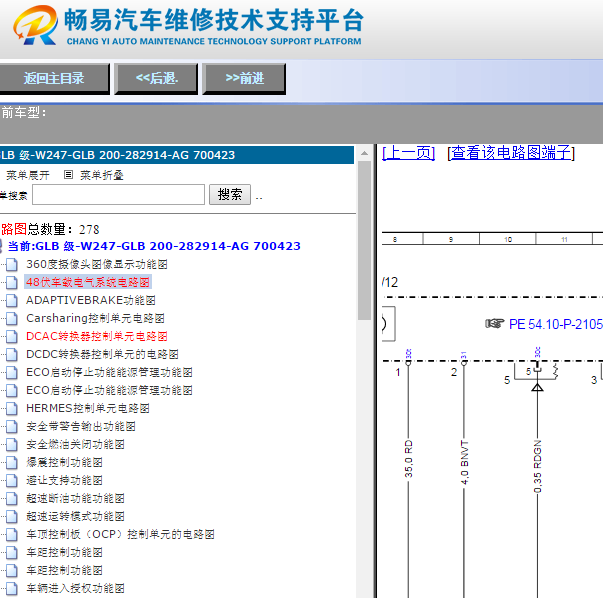Screen dimensions: 603x598
Task: Open the 上一页 previous page link
Action: pyautogui.click(x=408, y=153)
